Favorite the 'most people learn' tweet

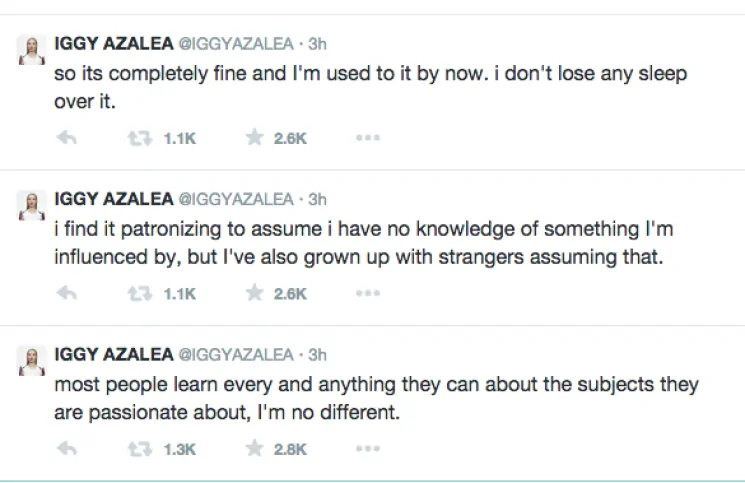[x=255, y=449]
